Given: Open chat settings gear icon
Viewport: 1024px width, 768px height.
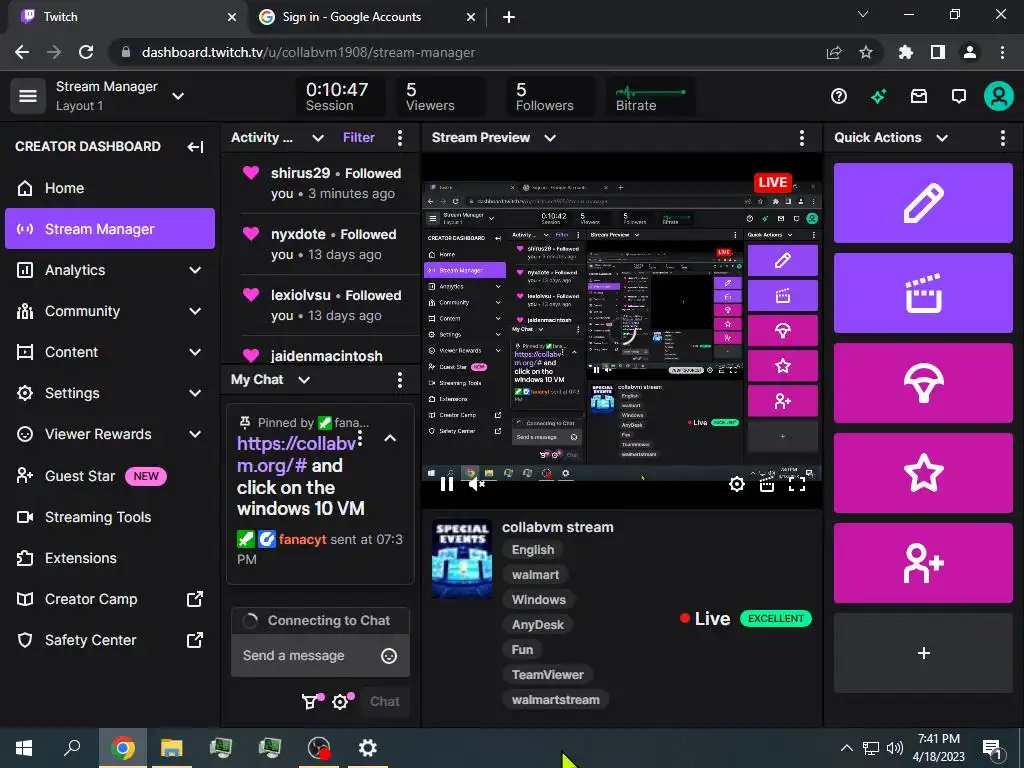Looking at the screenshot, I should (342, 701).
